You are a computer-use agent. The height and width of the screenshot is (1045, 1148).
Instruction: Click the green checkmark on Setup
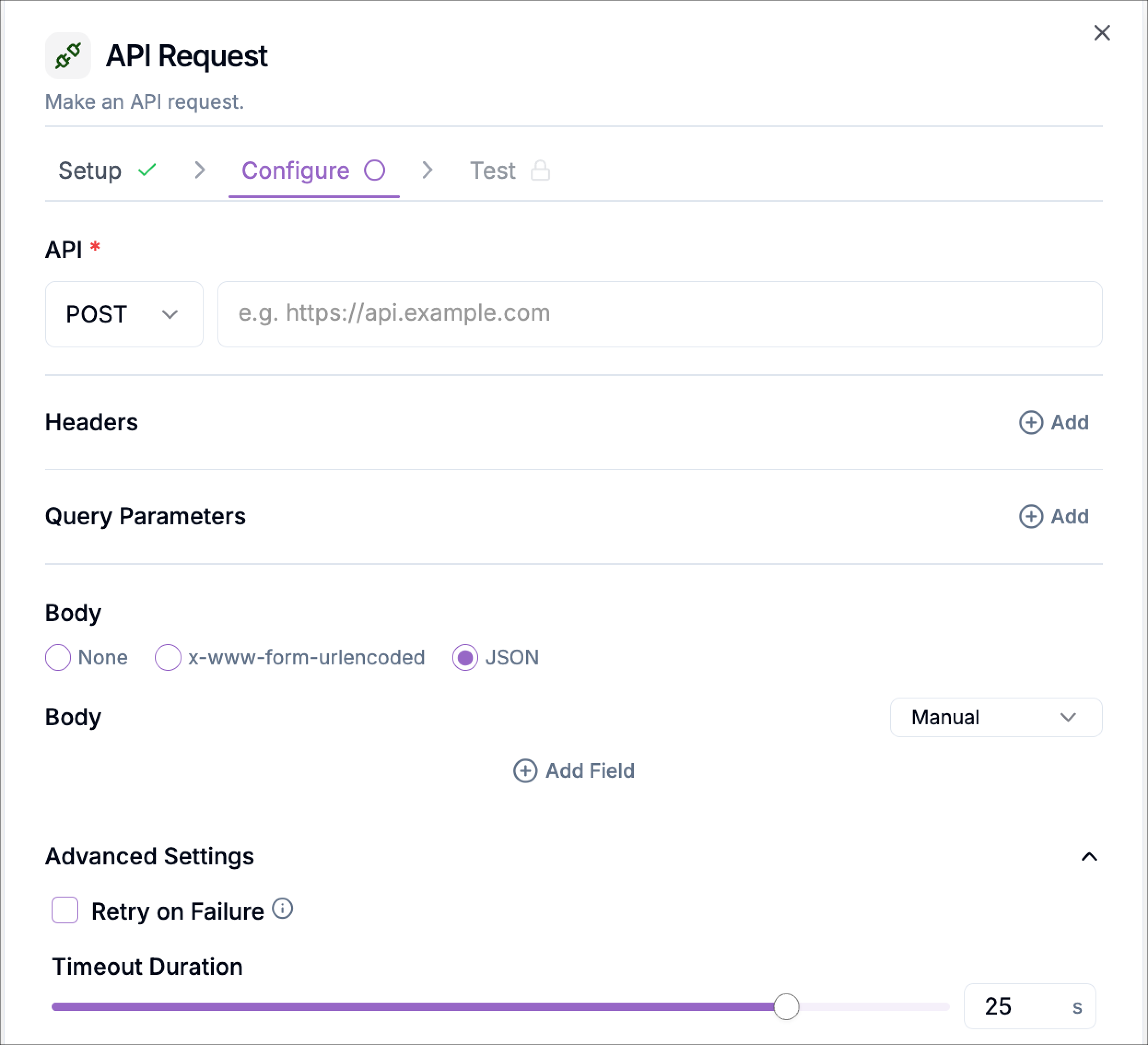tap(147, 169)
